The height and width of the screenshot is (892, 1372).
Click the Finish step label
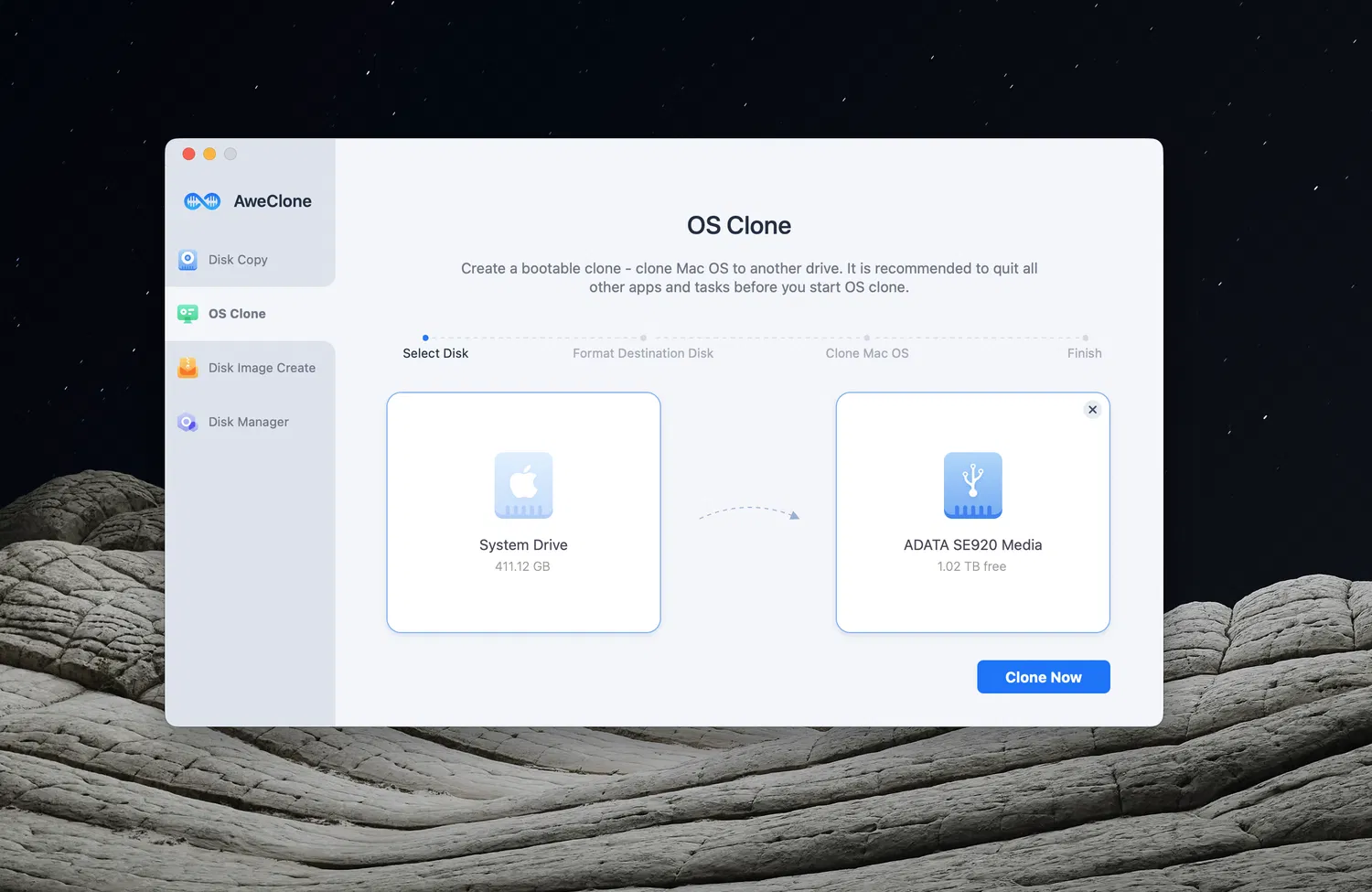click(1085, 353)
